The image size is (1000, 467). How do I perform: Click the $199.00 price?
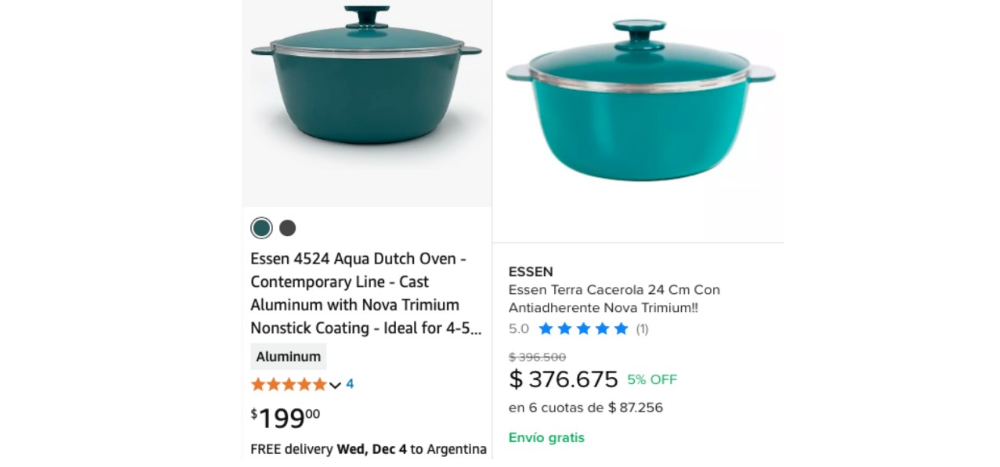[x=286, y=417]
